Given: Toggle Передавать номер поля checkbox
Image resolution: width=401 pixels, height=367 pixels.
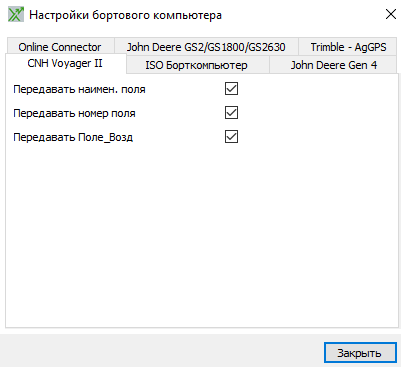Looking at the screenshot, I should [231, 113].
